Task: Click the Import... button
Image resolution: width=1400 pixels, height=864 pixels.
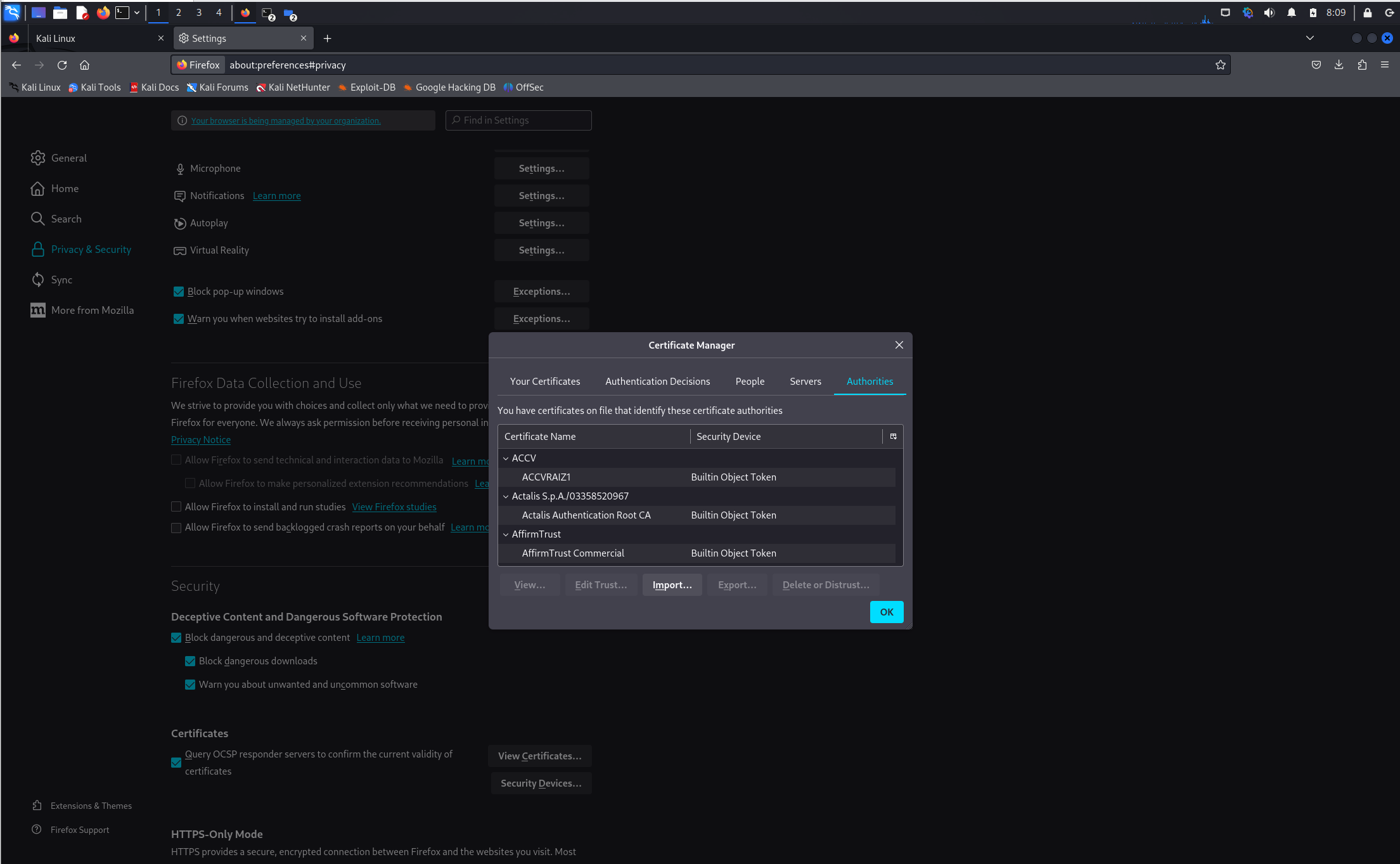Action: click(672, 584)
